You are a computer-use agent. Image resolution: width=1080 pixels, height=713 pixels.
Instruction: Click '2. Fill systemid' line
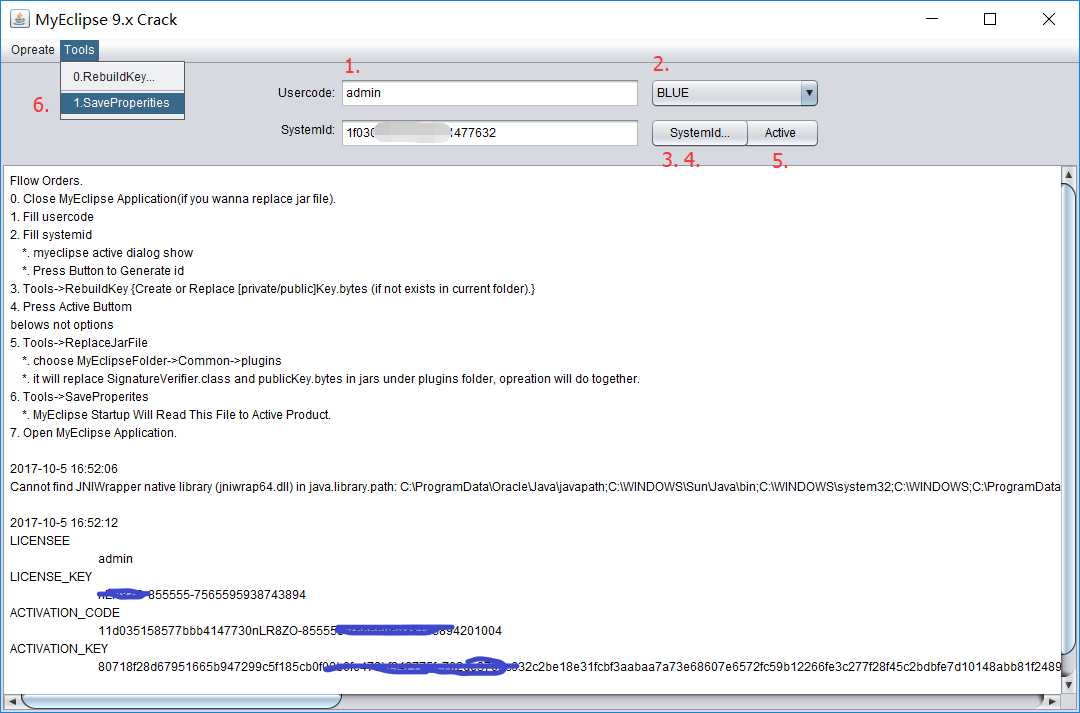click(51, 234)
